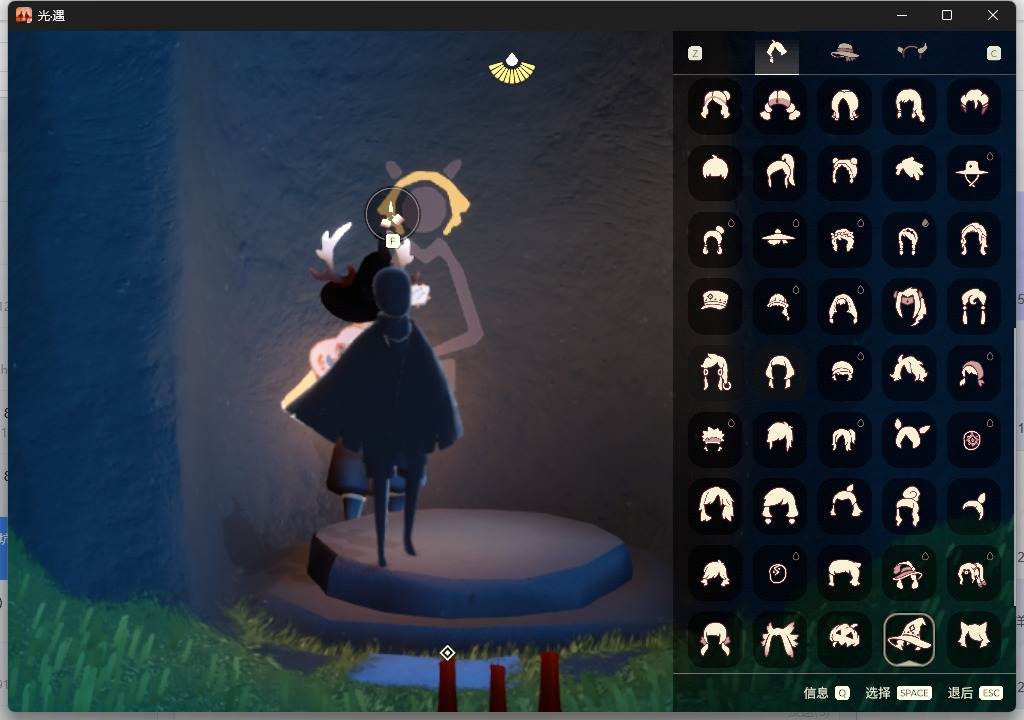Choose the low pigtails with pink ties
Screen dimensions: 1024x720
(x=715, y=639)
